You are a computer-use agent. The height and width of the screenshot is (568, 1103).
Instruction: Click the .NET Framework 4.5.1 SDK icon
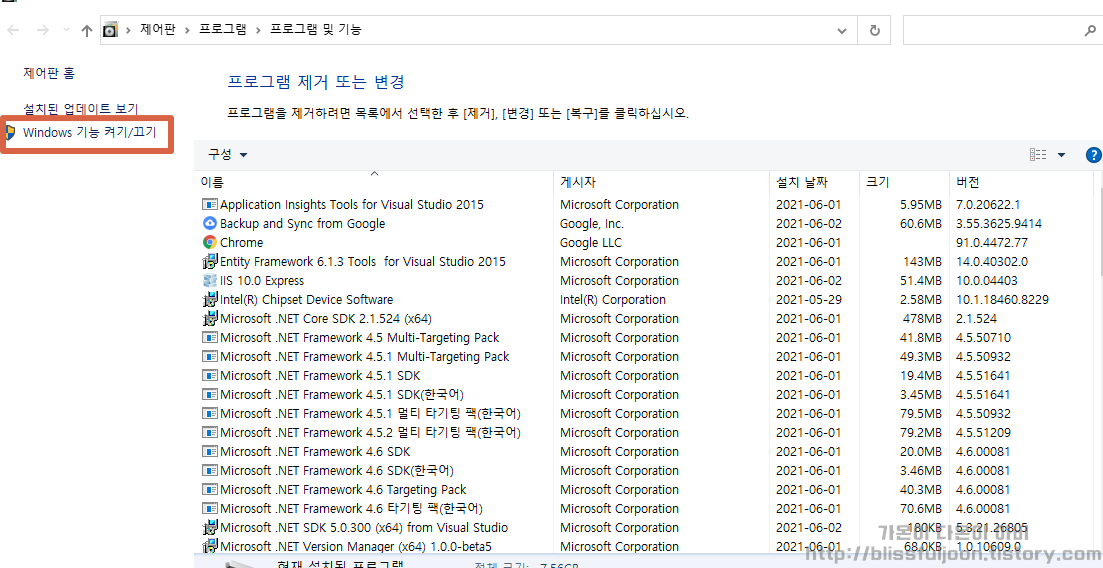point(210,376)
